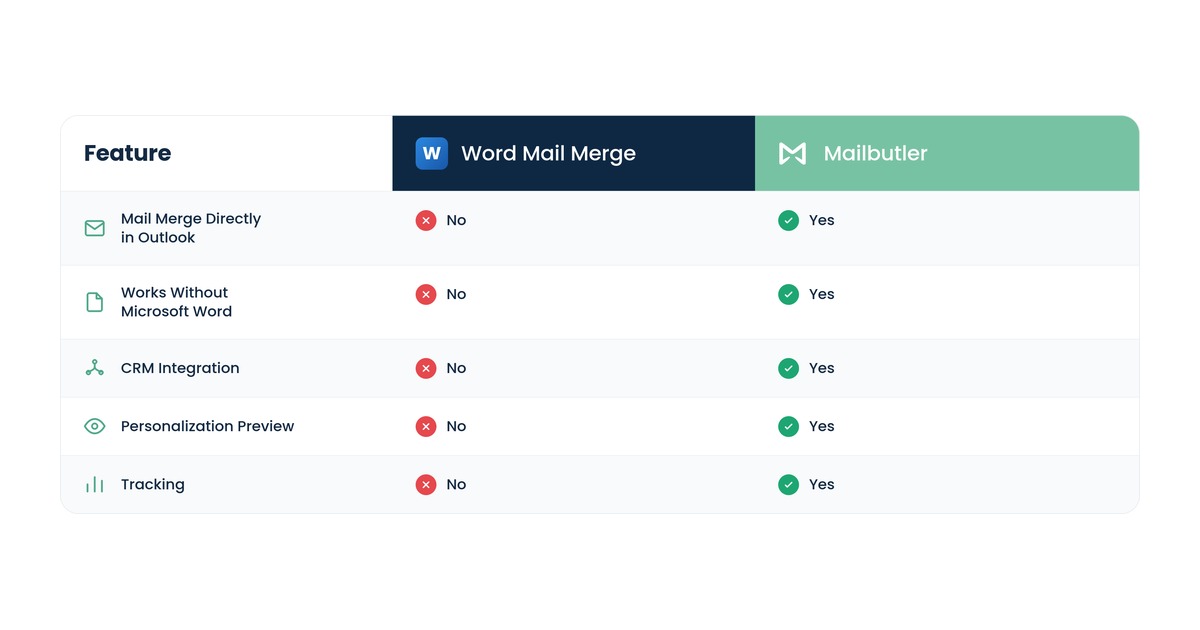Click green check in Personalization Preview row

(x=789, y=426)
